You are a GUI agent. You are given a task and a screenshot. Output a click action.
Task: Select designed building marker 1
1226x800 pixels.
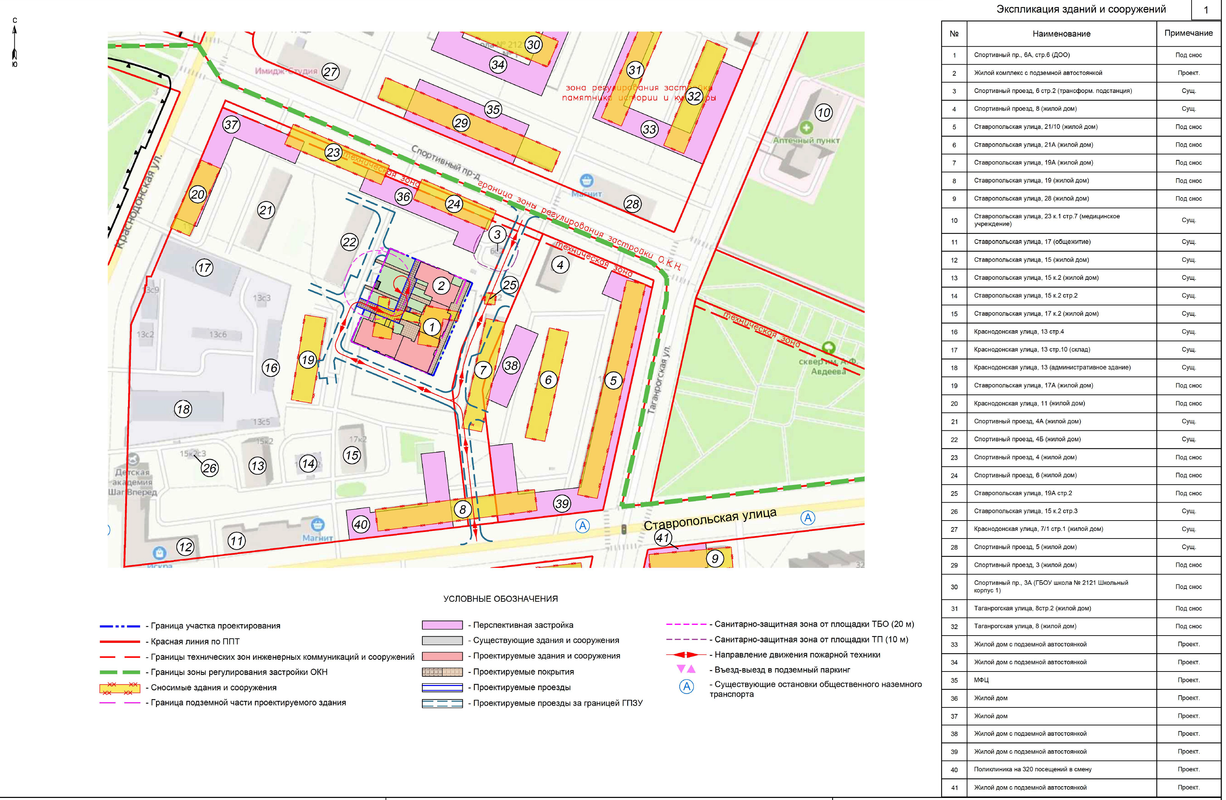coord(431,326)
